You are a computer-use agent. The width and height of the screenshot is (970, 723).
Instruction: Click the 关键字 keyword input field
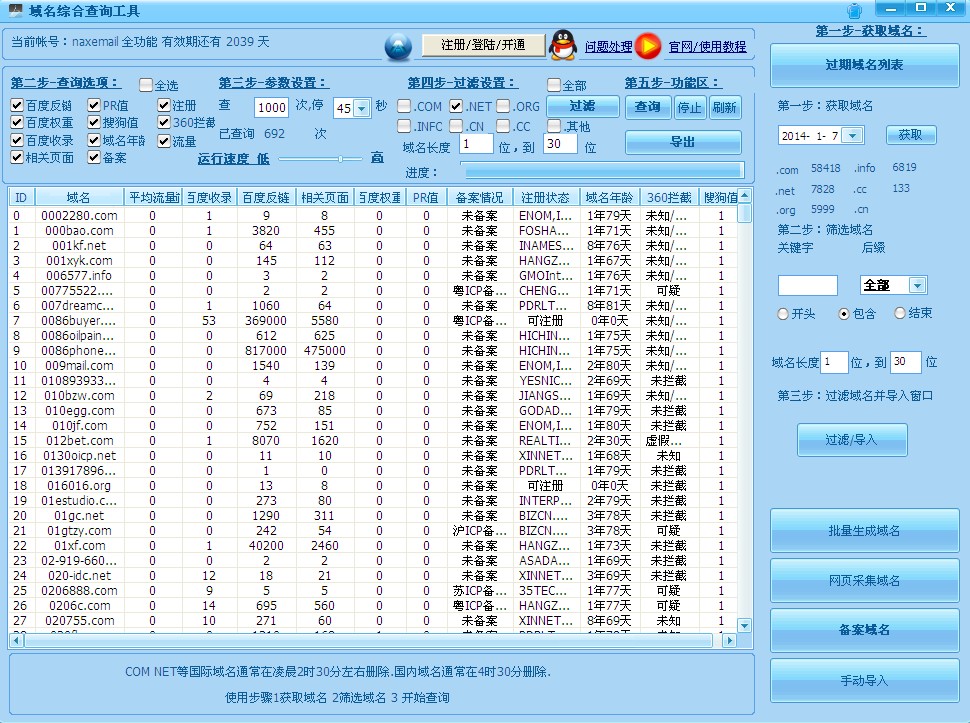[x=807, y=285]
